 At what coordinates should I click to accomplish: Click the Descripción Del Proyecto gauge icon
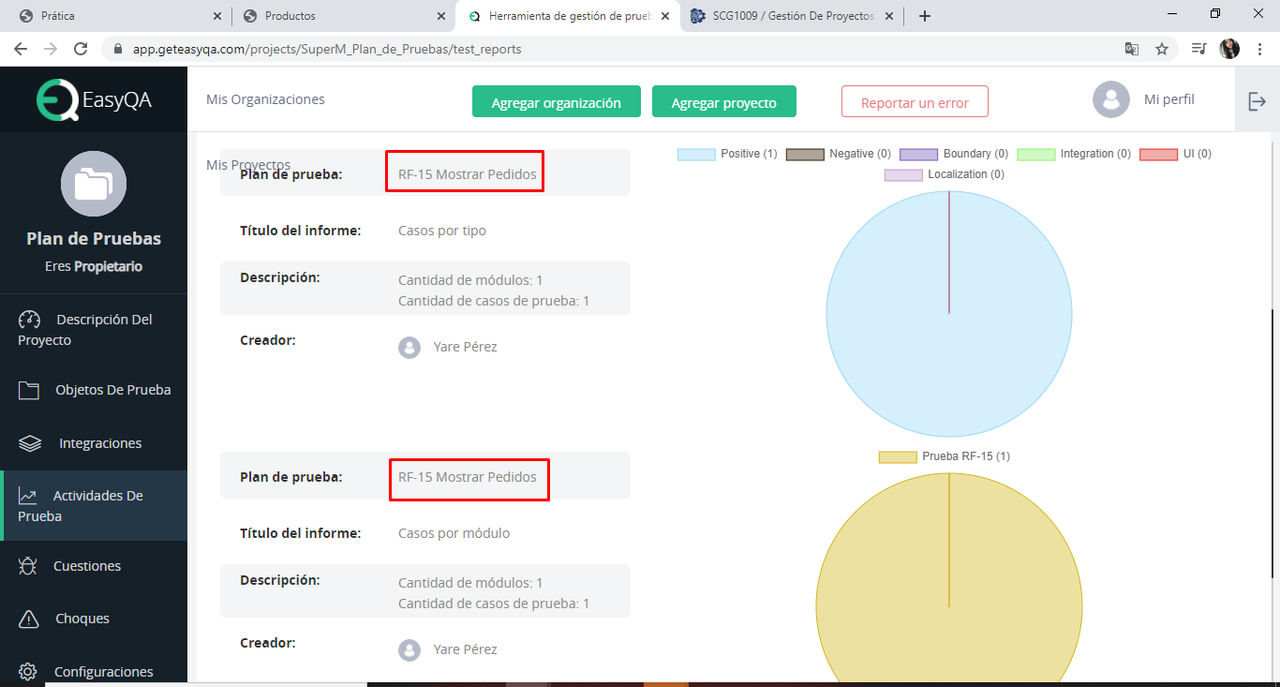click(x=29, y=320)
